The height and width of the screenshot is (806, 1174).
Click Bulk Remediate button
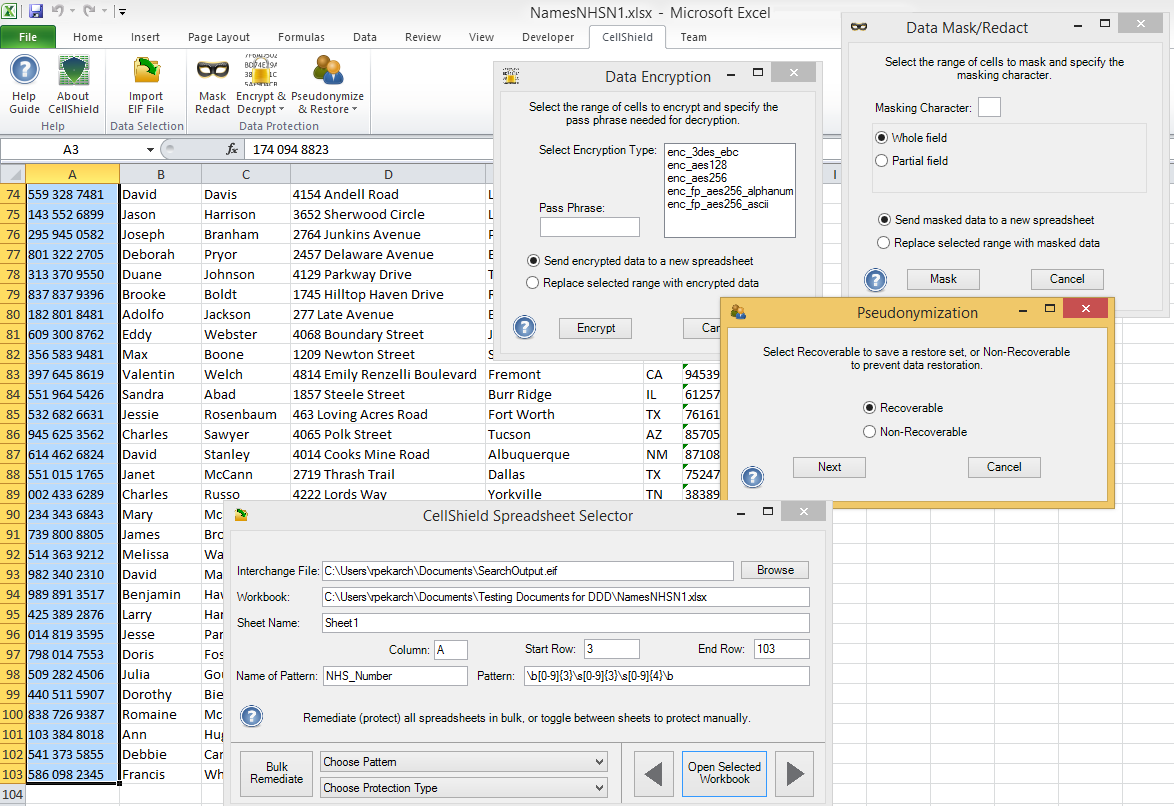click(x=276, y=773)
